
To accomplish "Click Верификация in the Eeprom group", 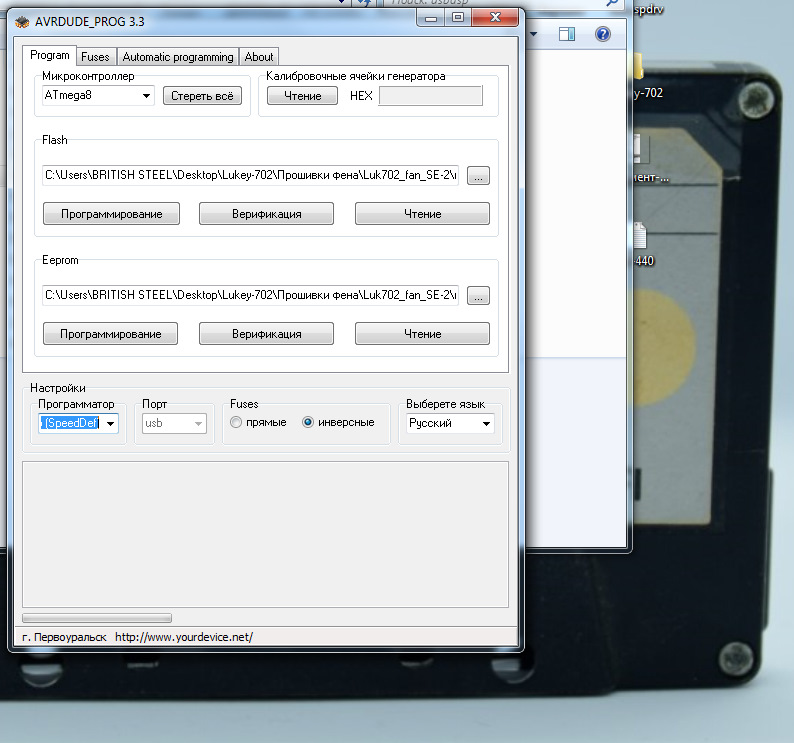I will pos(266,334).
